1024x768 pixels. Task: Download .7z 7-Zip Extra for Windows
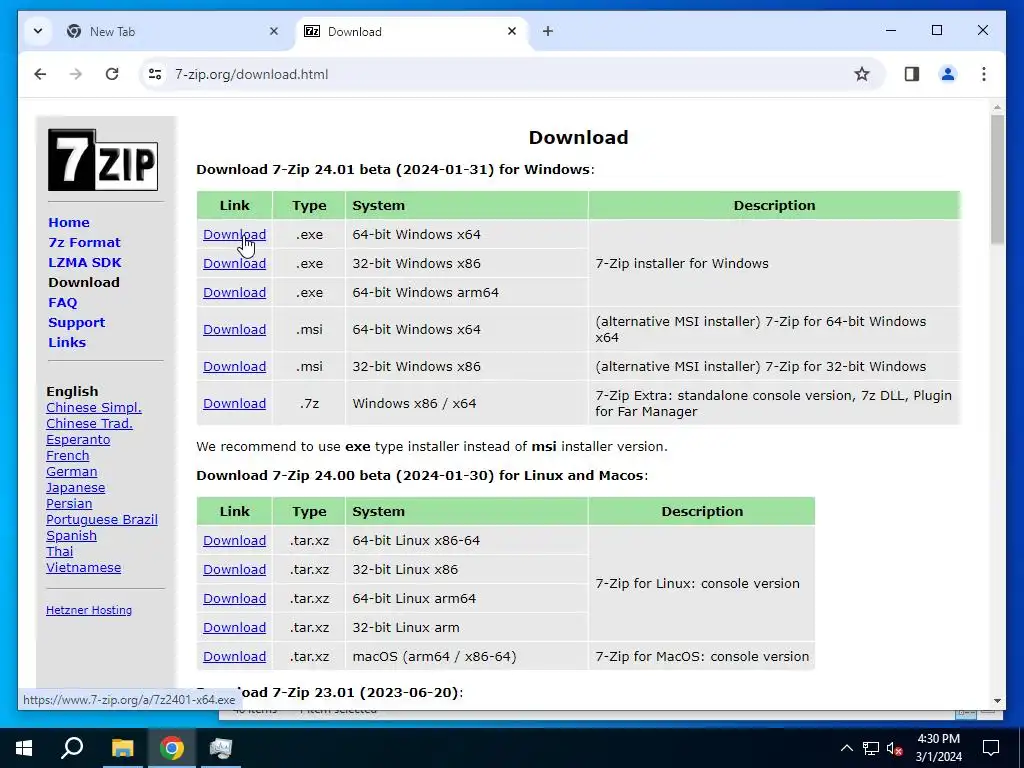click(x=234, y=404)
